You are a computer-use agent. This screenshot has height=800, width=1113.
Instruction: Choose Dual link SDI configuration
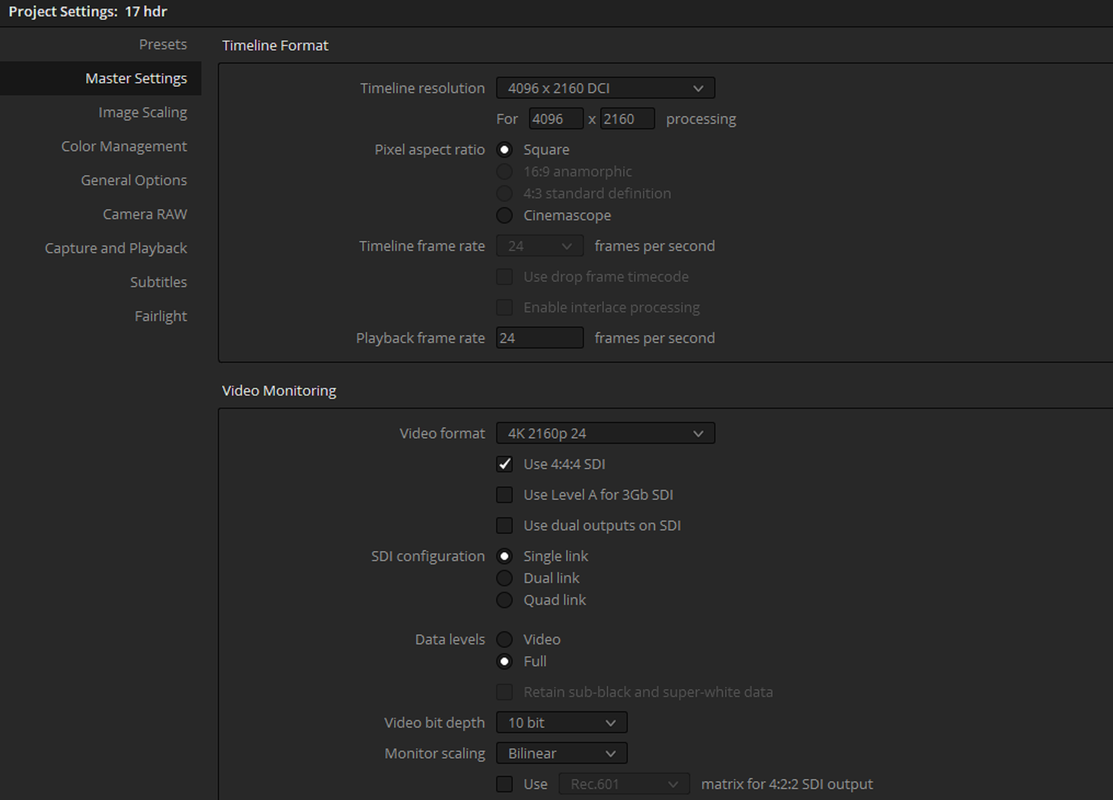505,578
